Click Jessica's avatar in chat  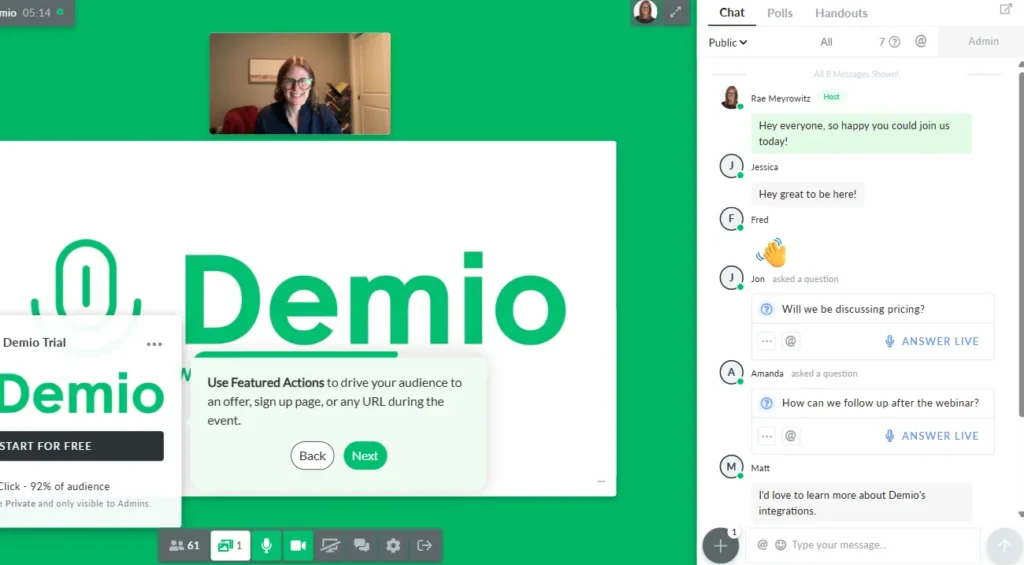731,166
